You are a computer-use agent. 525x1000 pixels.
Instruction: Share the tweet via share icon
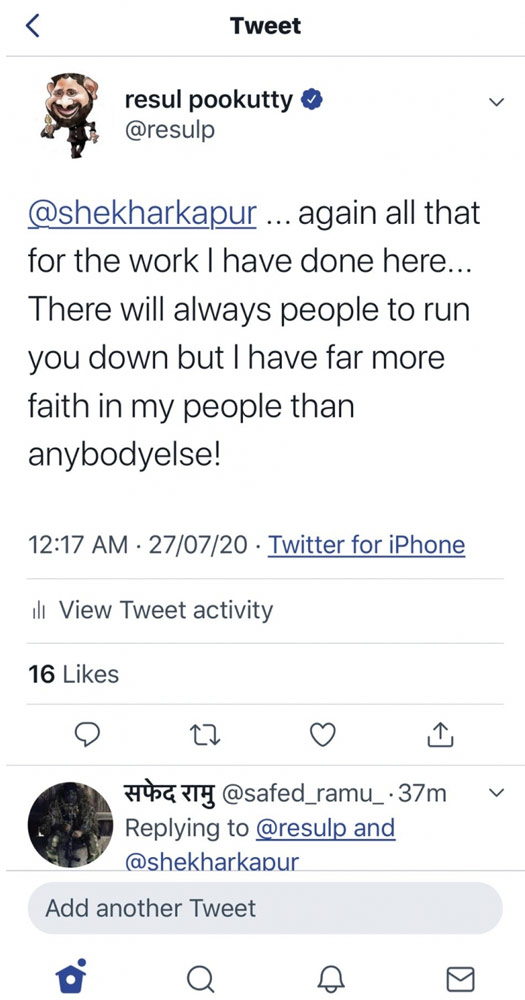coord(440,735)
